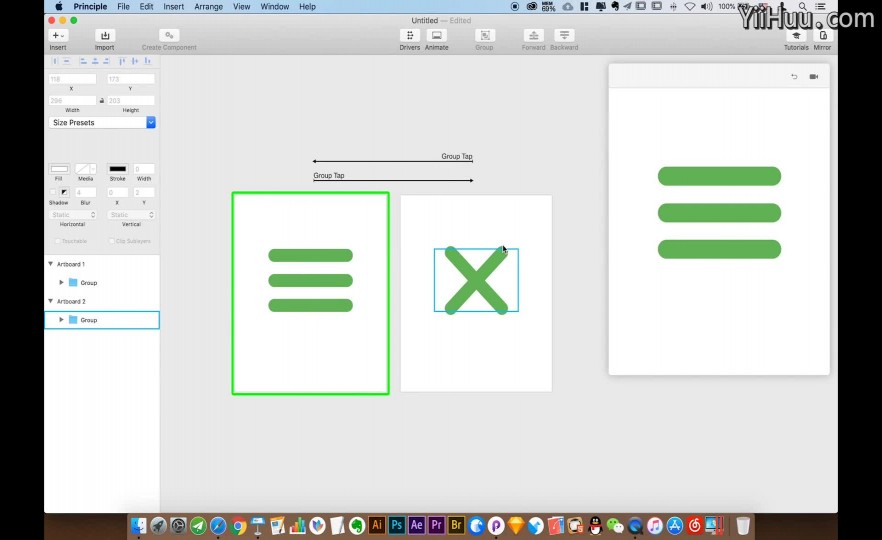Click the align bottom edges icon
This screenshot has height=540, width=882.
point(147,61)
